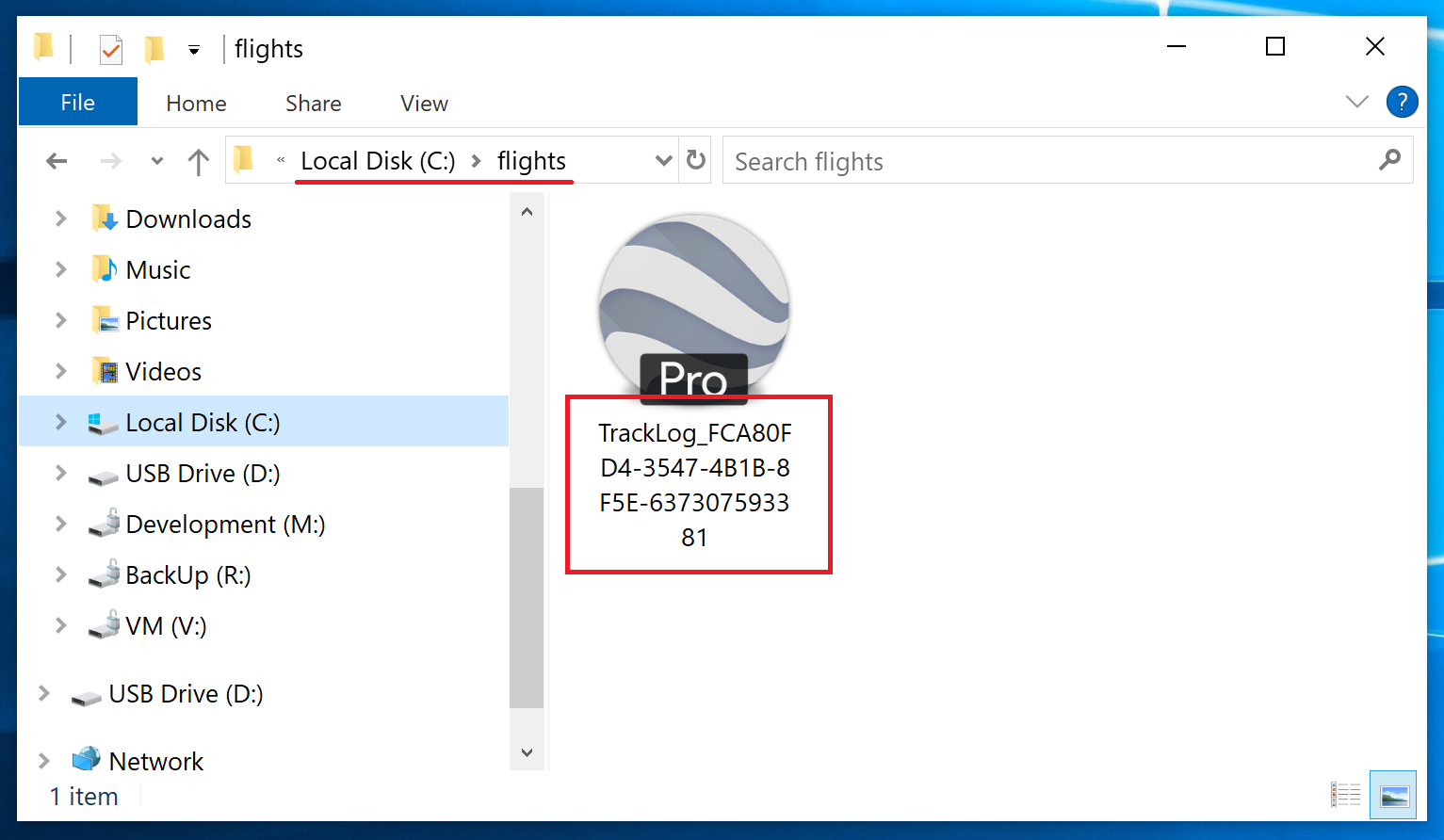Click the Local Disk (C:) drive icon
Image resolution: width=1444 pixels, height=840 pixels.
pos(103,423)
